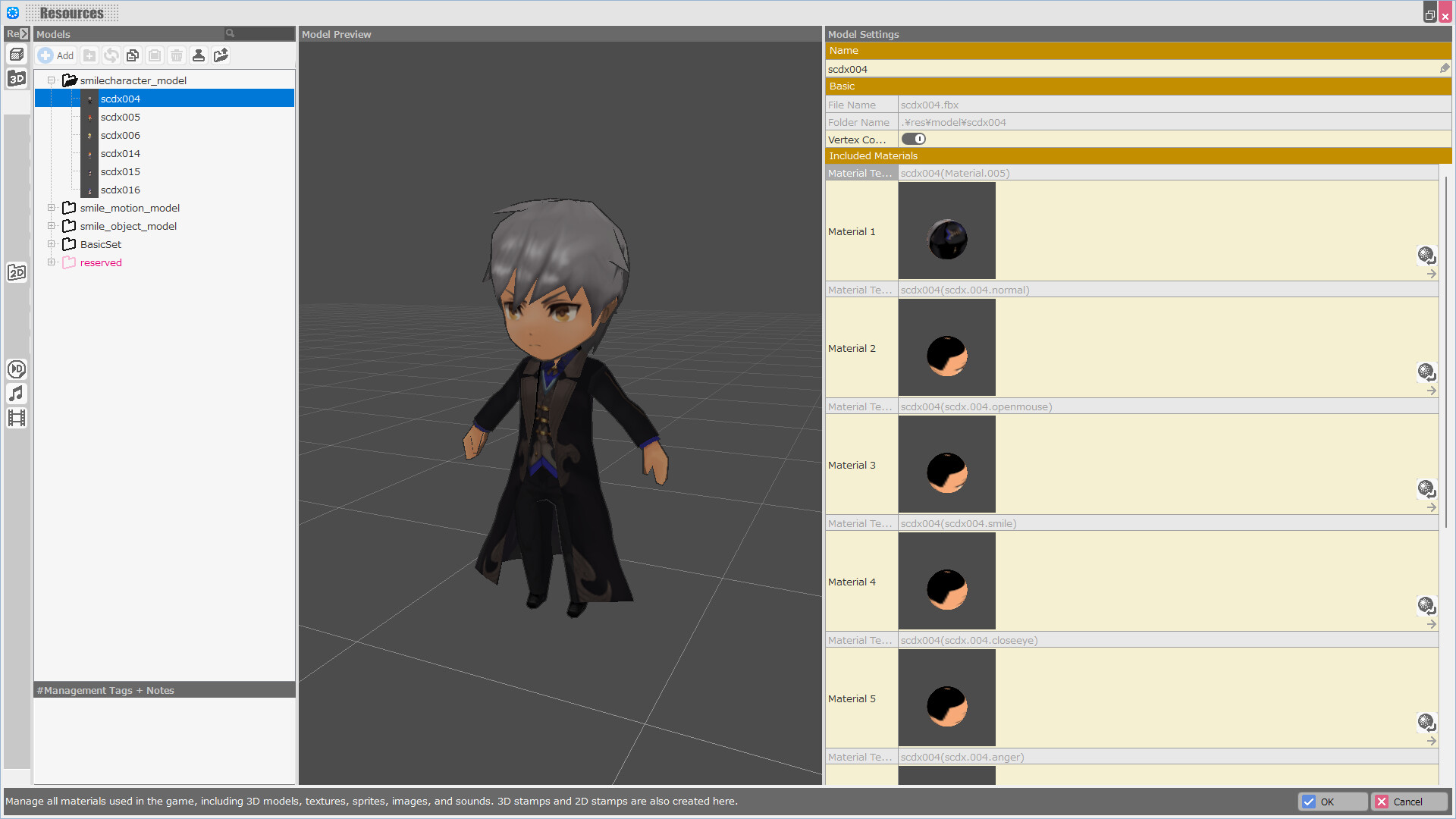The image size is (1456, 819).
Task: Select the 3D model cube icon in sidebar
Action: point(17,55)
